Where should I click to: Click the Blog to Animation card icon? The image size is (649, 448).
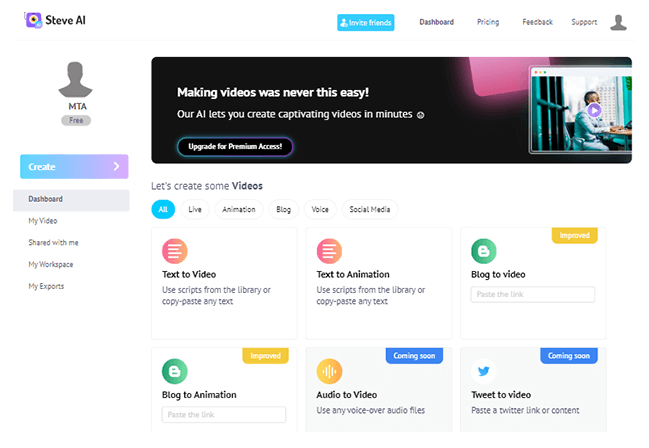175,371
